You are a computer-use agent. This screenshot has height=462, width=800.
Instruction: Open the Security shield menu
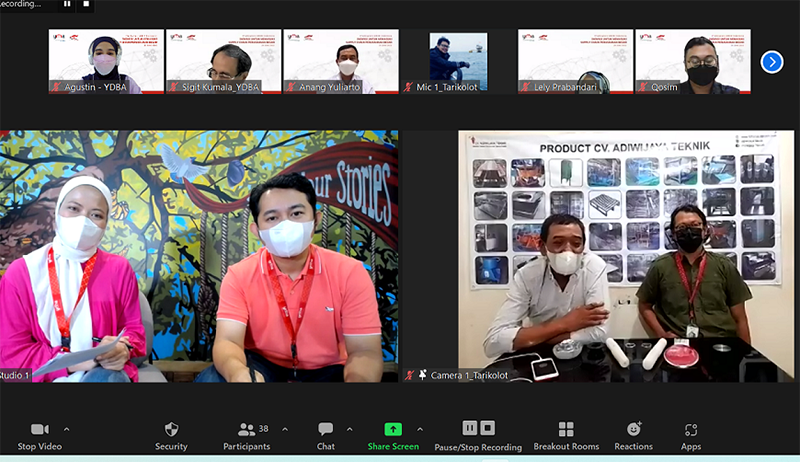171,429
